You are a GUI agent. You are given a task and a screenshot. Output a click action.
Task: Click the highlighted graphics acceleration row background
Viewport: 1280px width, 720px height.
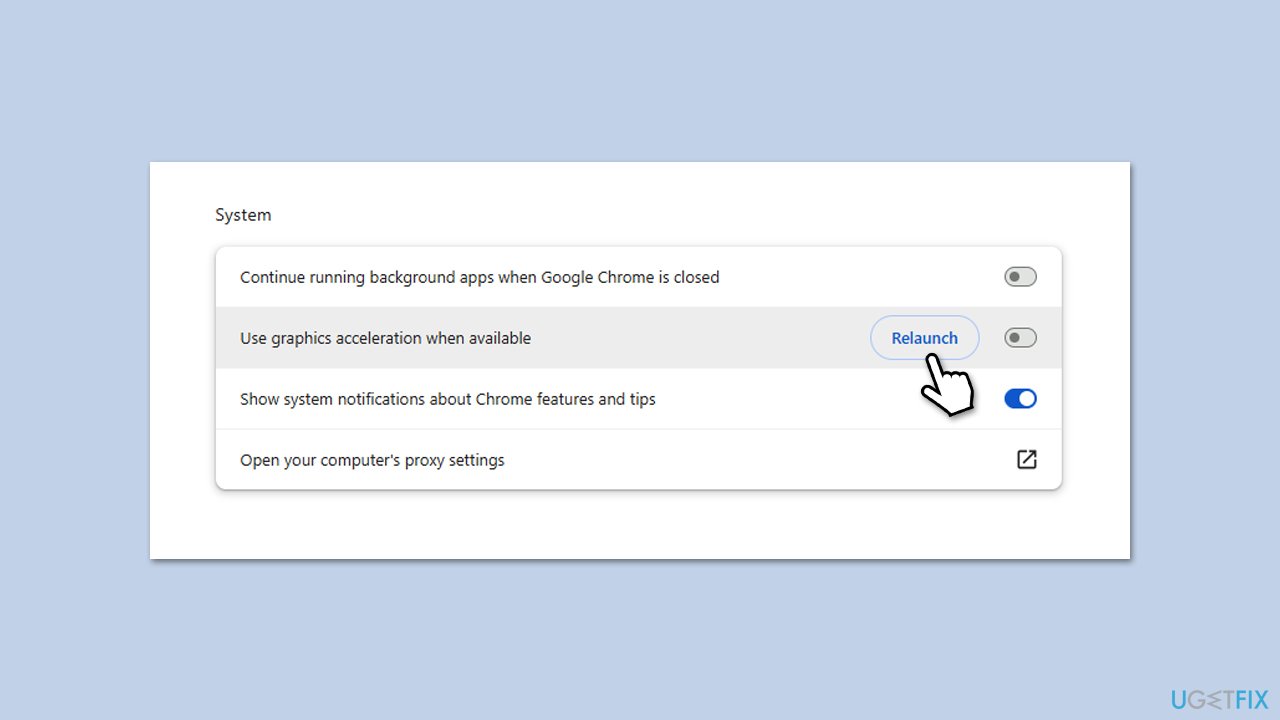point(700,338)
